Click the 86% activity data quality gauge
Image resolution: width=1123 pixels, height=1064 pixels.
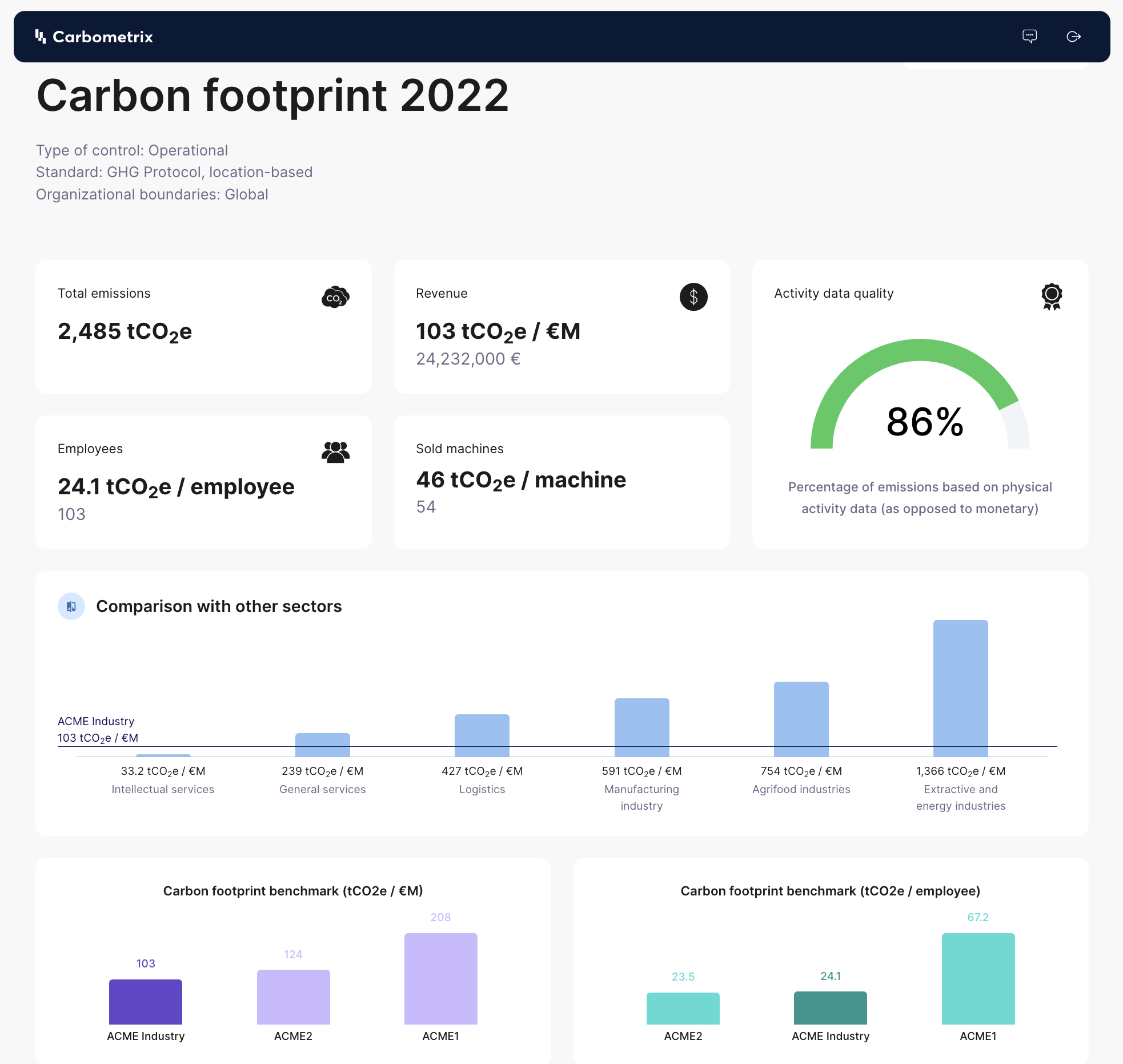920,394
